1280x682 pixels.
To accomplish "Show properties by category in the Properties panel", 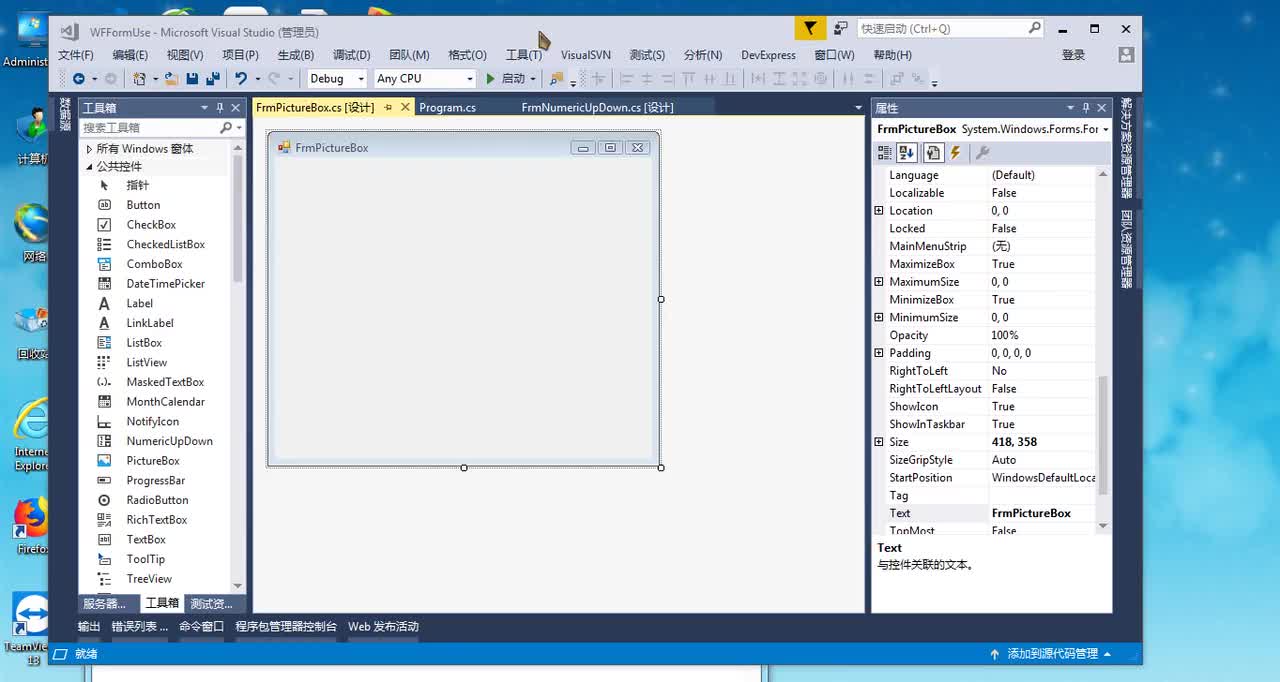I will (x=885, y=153).
